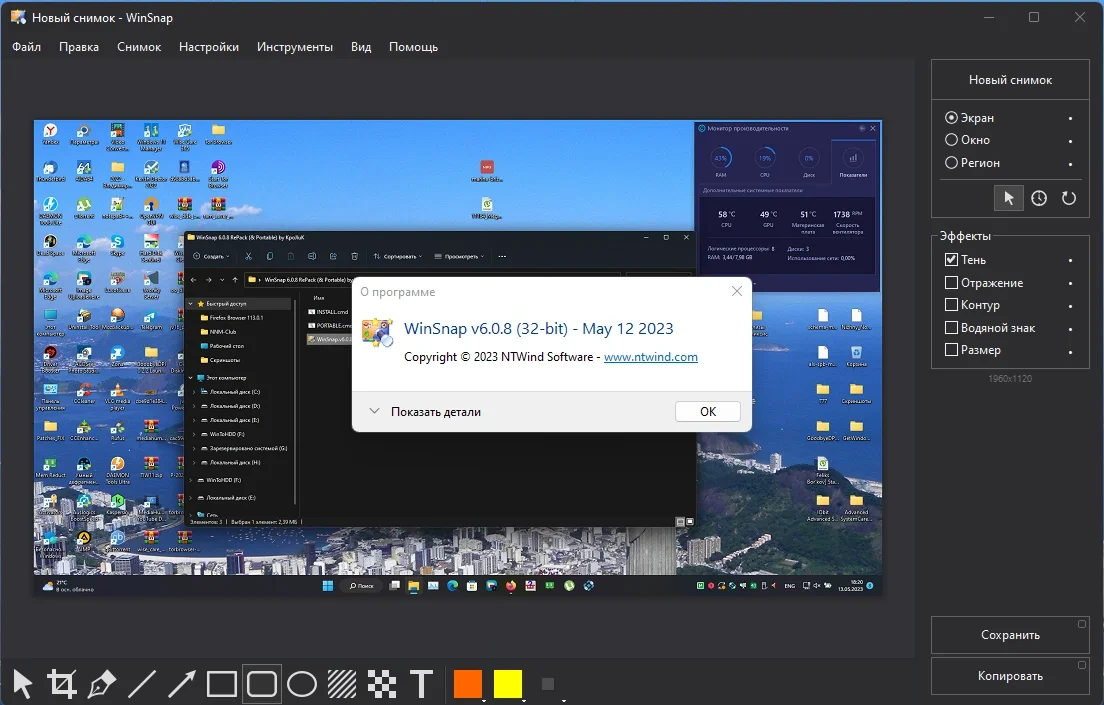
Task: Click the gray line width square
Action: tap(548, 684)
